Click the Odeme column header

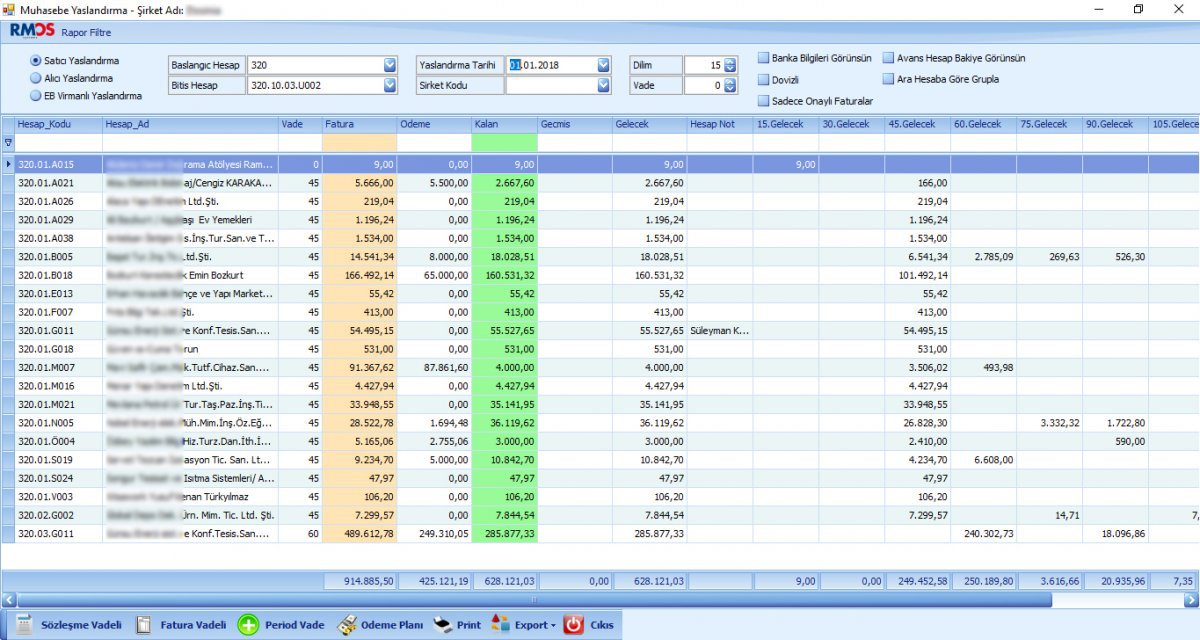(x=434, y=124)
